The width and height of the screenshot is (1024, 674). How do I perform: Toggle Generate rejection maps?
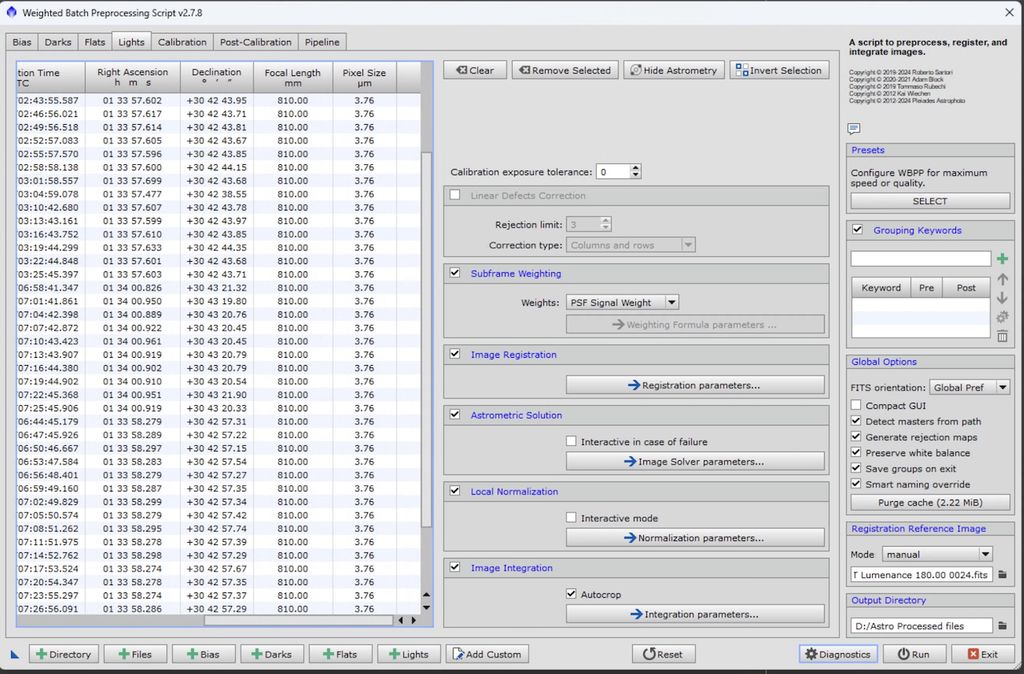856,437
